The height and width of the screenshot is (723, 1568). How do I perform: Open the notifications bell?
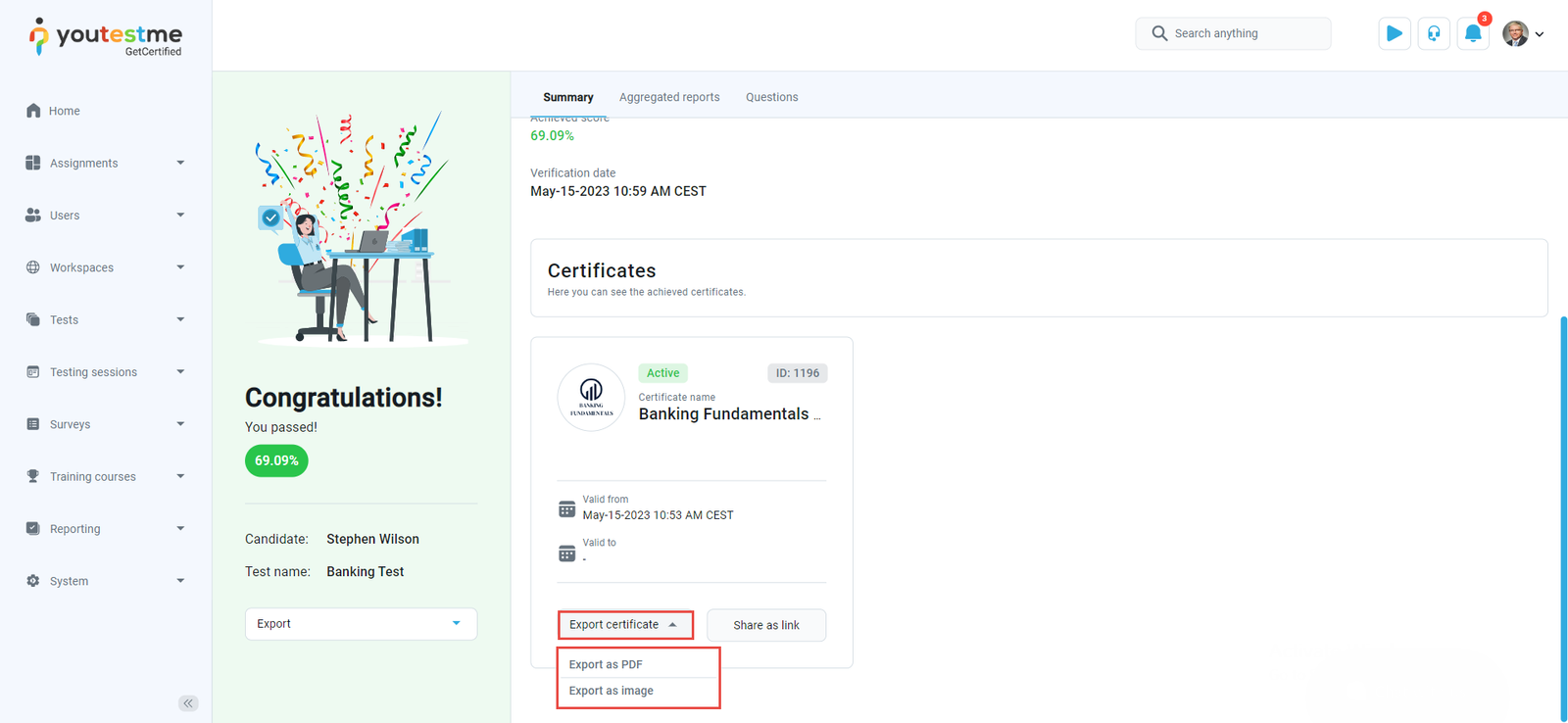coord(1472,33)
